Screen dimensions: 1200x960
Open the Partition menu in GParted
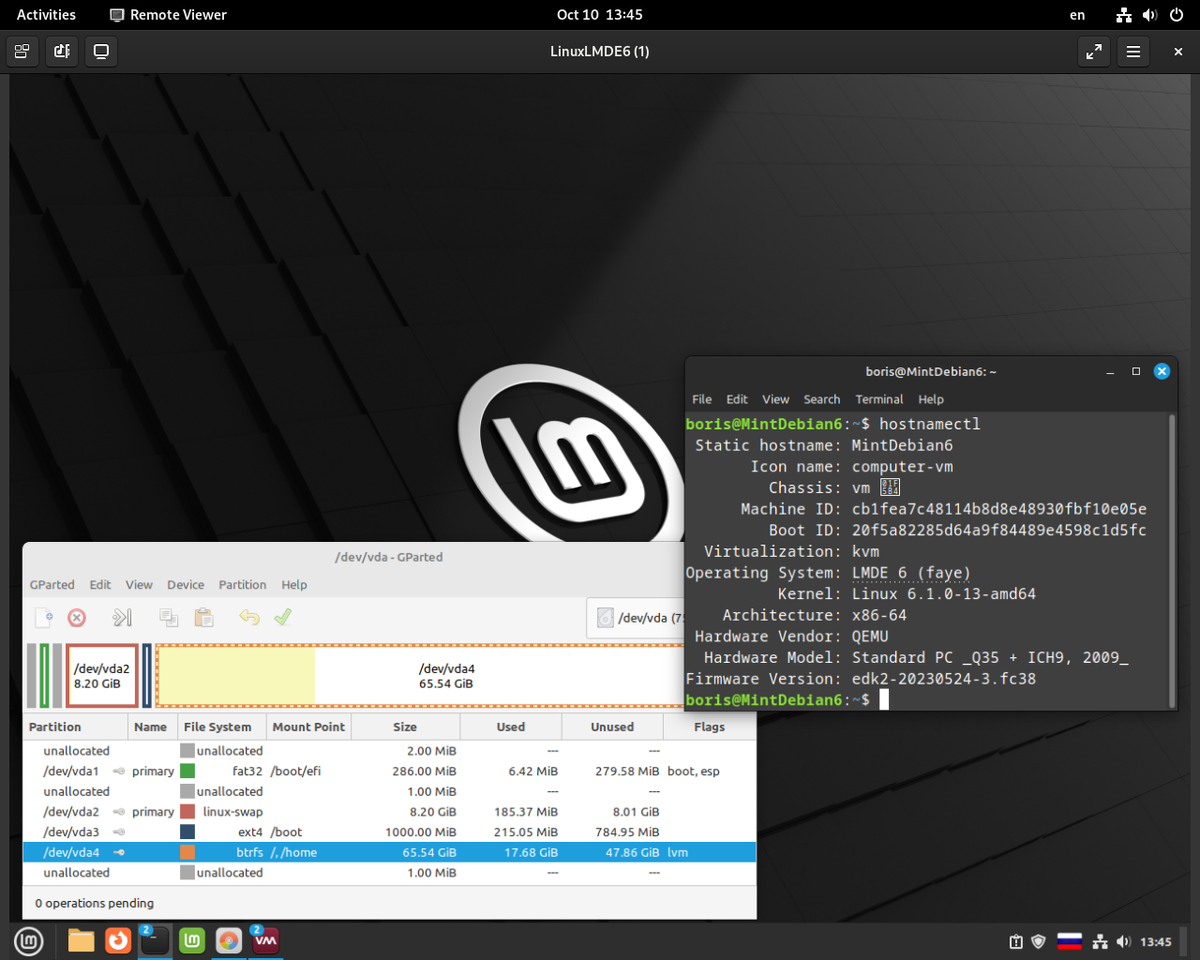point(245,585)
